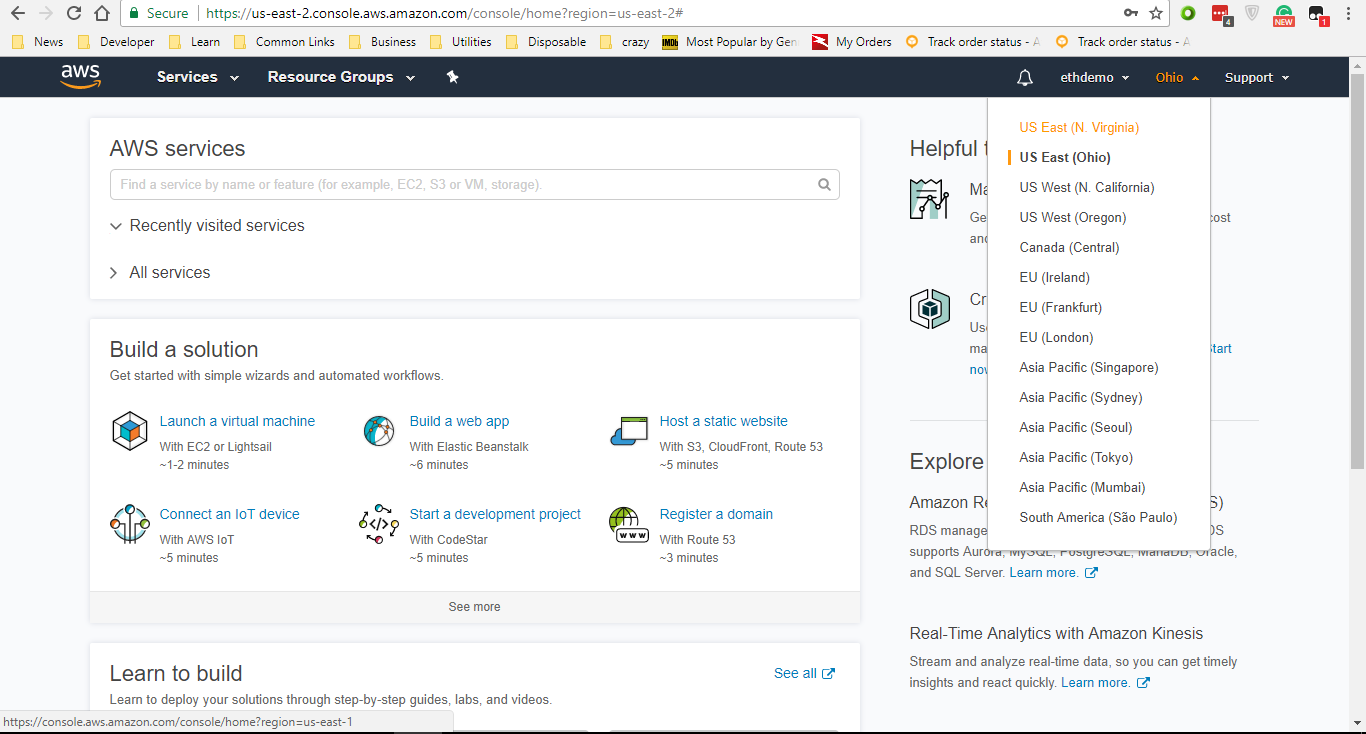1366x734 pixels.
Task: Open the Resource Groups dropdown
Action: (x=341, y=77)
